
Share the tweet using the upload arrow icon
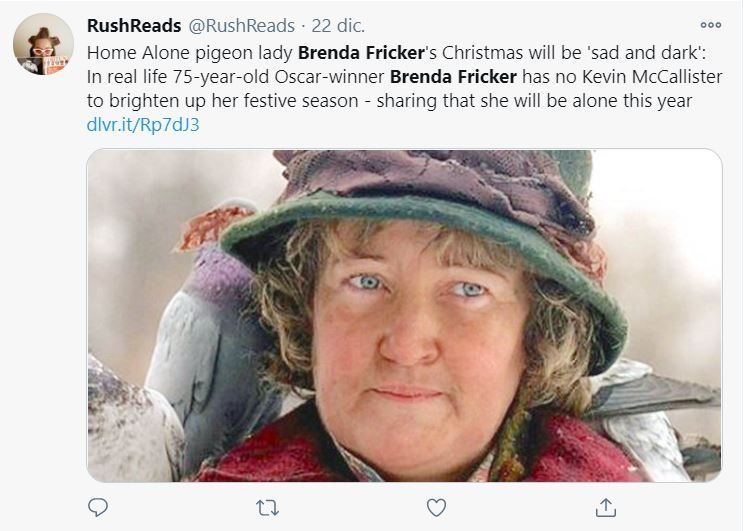[x=605, y=507]
